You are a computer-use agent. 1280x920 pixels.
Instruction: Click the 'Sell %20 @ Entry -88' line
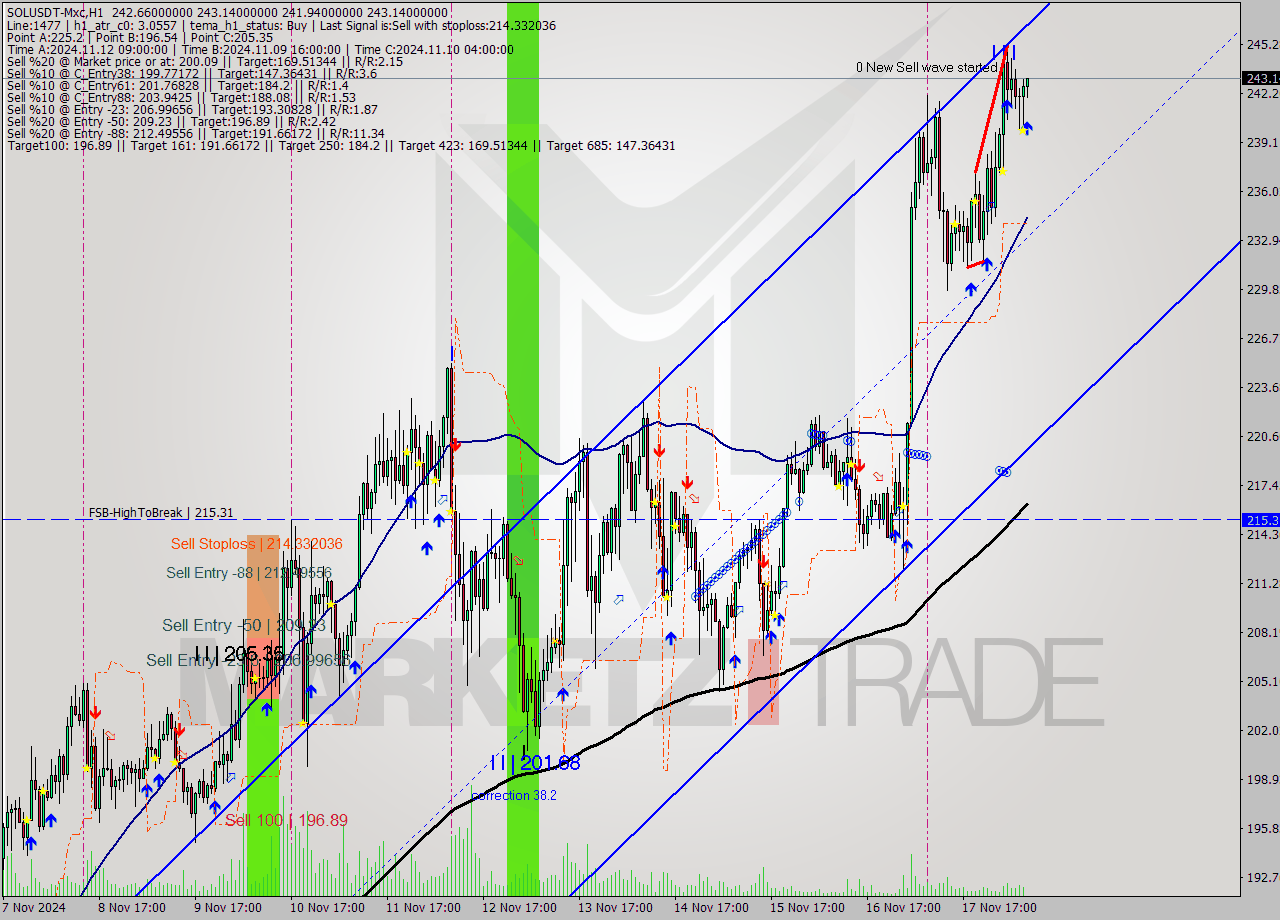point(195,134)
